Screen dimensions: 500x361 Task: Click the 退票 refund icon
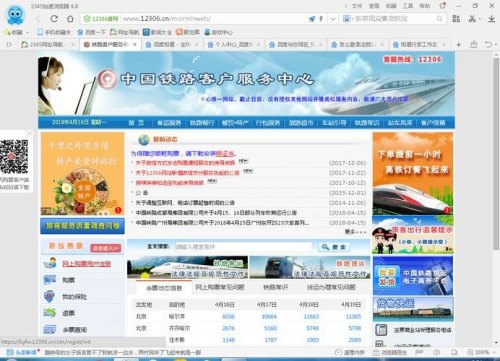pos(50,313)
